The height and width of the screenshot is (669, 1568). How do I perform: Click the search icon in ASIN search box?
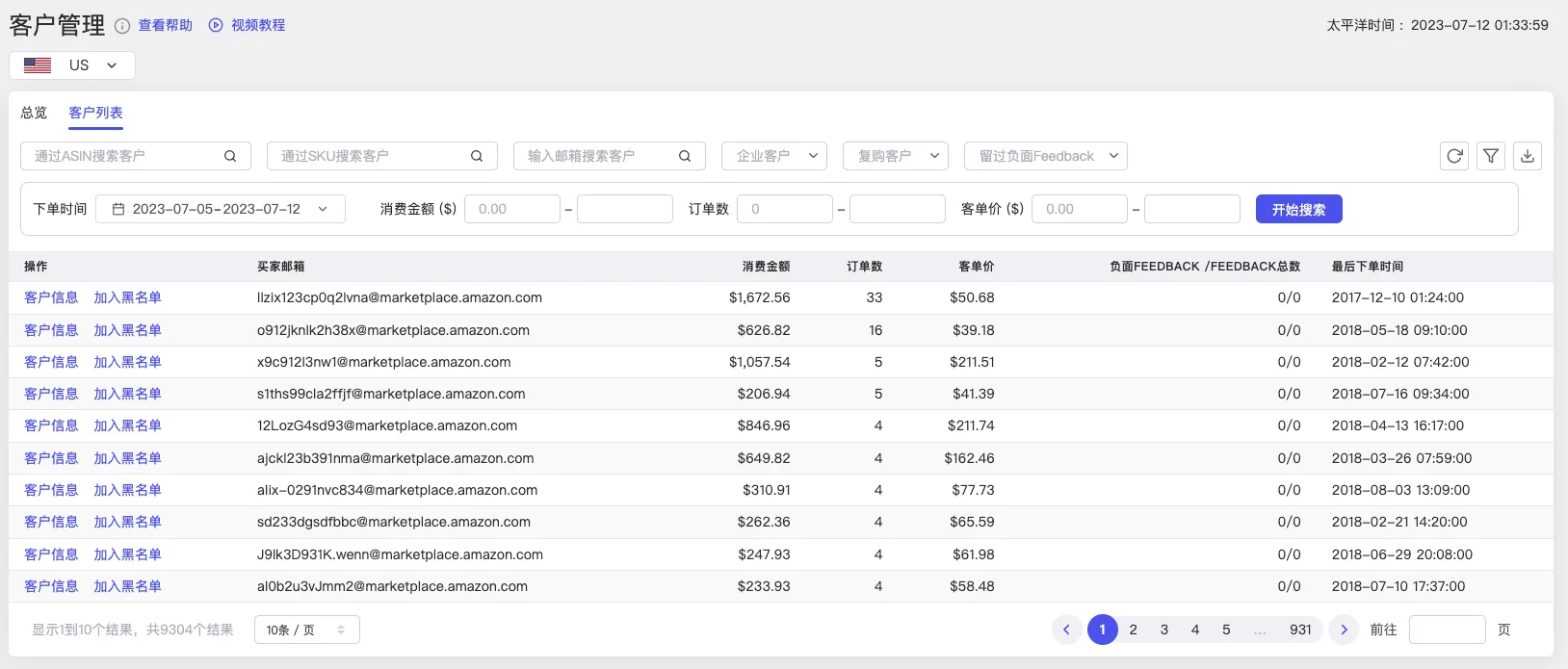(230, 156)
